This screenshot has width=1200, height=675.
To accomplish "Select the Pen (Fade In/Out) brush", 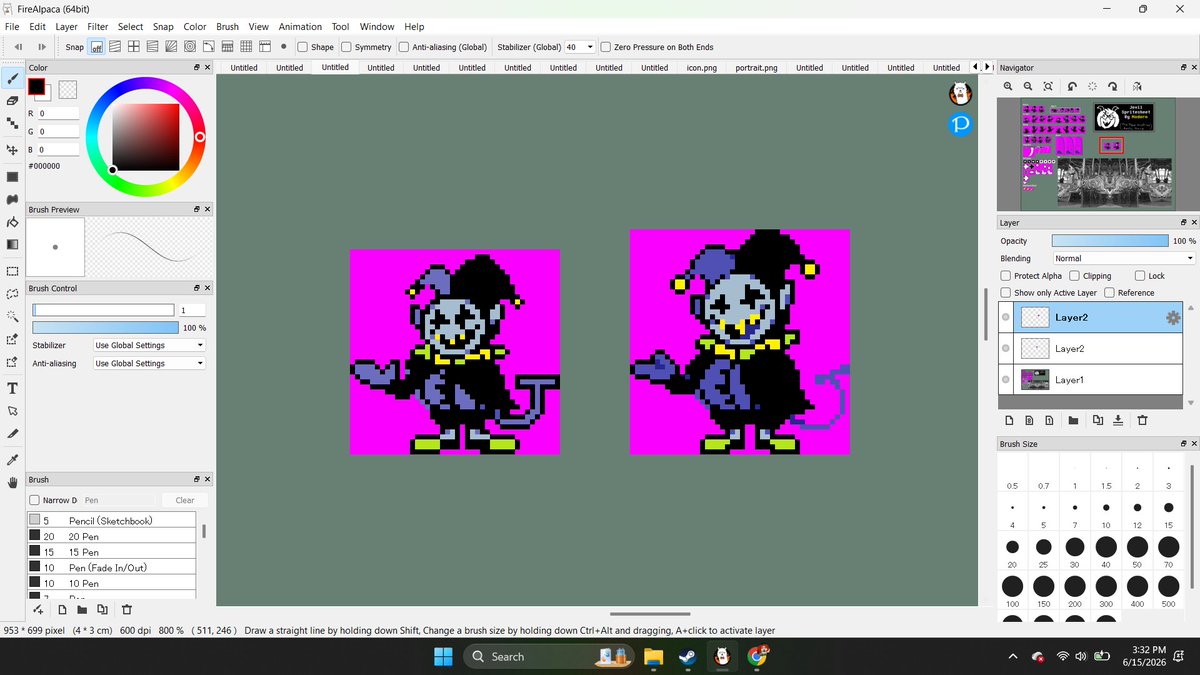I will (112, 568).
